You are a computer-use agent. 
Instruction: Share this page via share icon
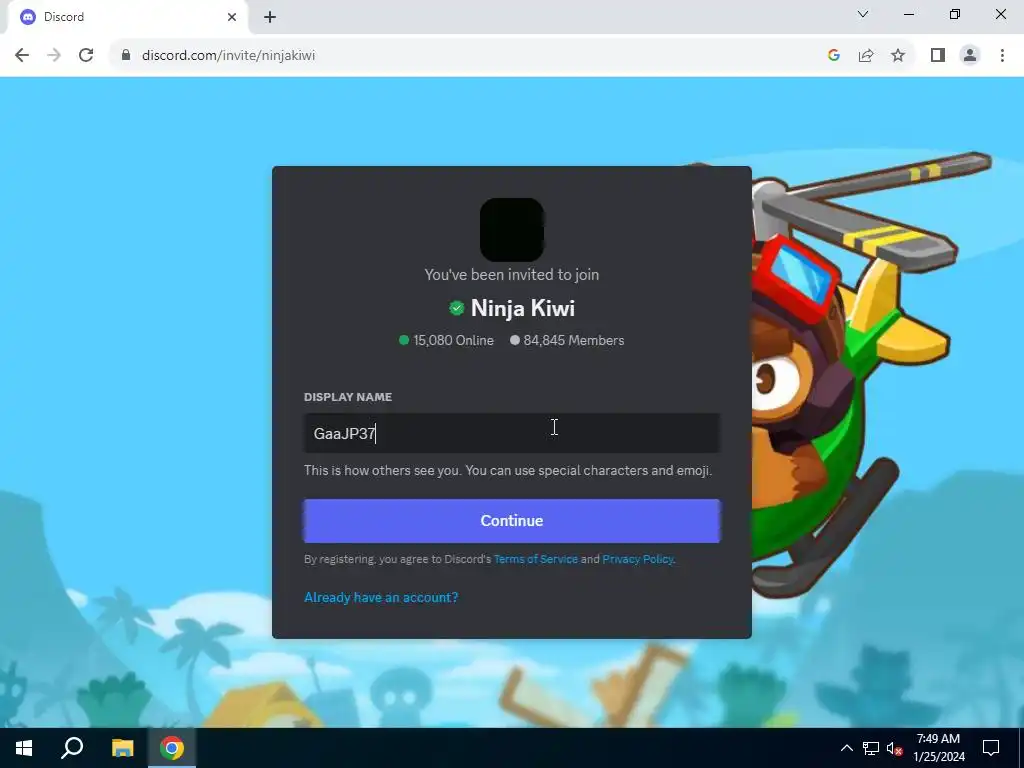point(866,56)
